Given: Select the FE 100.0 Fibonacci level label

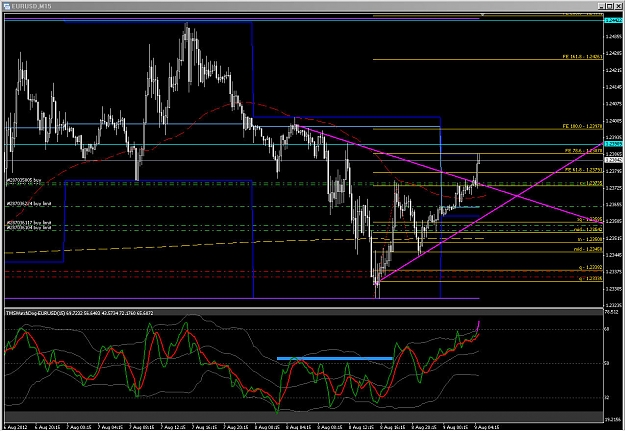Looking at the screenshot, I should [x=582, y=126].
